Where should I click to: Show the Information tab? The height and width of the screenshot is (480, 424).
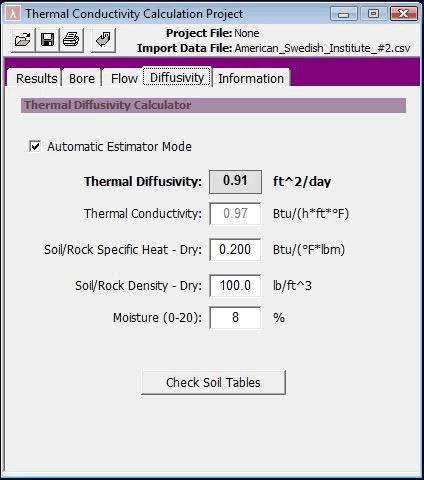(x=251, y=79)
